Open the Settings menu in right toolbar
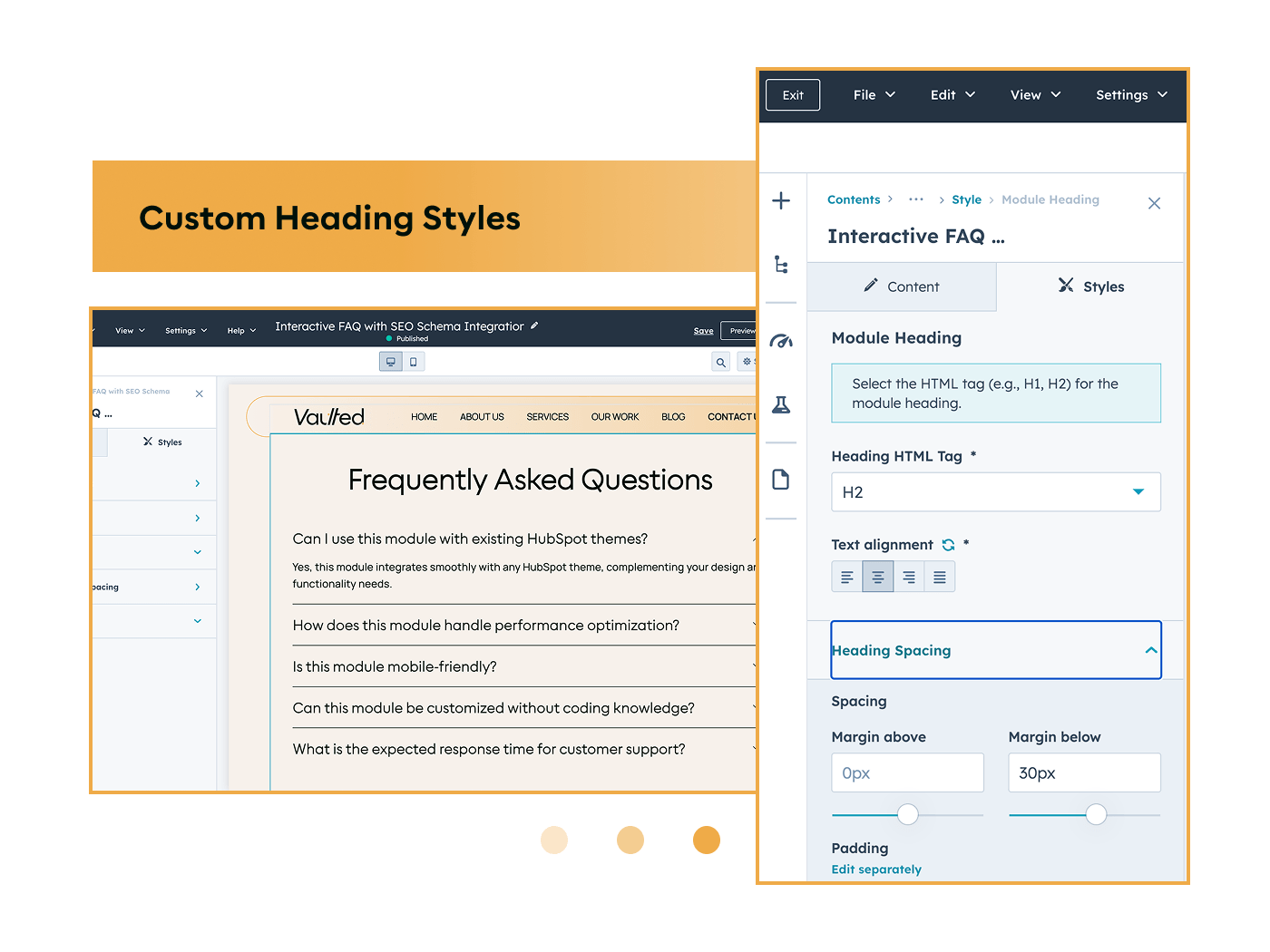Viewport: 1270px width, 952px height. pos(1131,94)
